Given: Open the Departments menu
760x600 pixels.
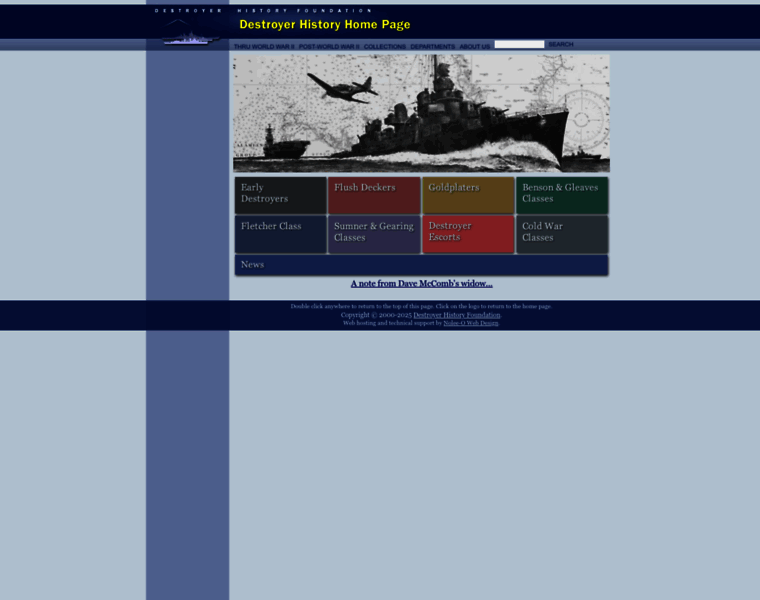Looking at the screenshot, I should [x=432, y=47].
